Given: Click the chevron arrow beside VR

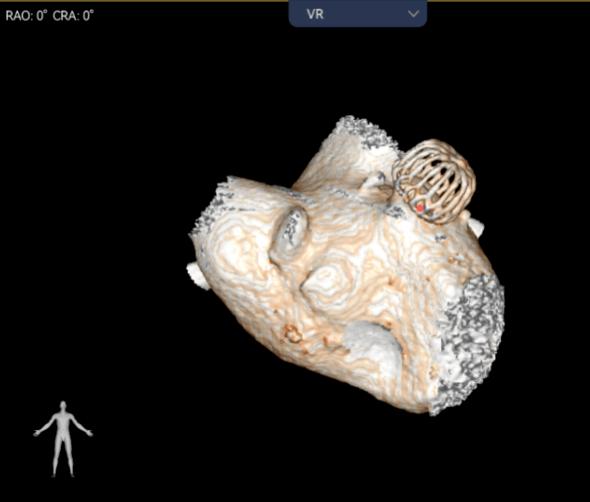Looking at the screenshot, I should (414, 14).
